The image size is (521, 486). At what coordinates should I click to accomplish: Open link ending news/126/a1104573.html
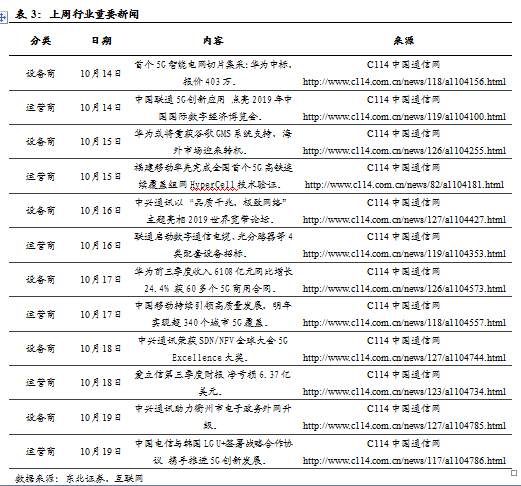point(404,289)
